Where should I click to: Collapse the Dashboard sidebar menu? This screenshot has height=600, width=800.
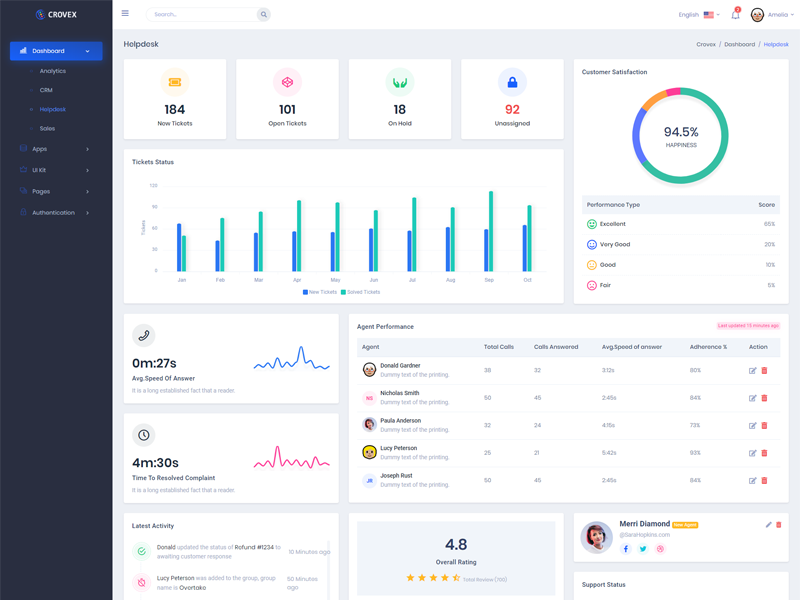coord(56,51)
